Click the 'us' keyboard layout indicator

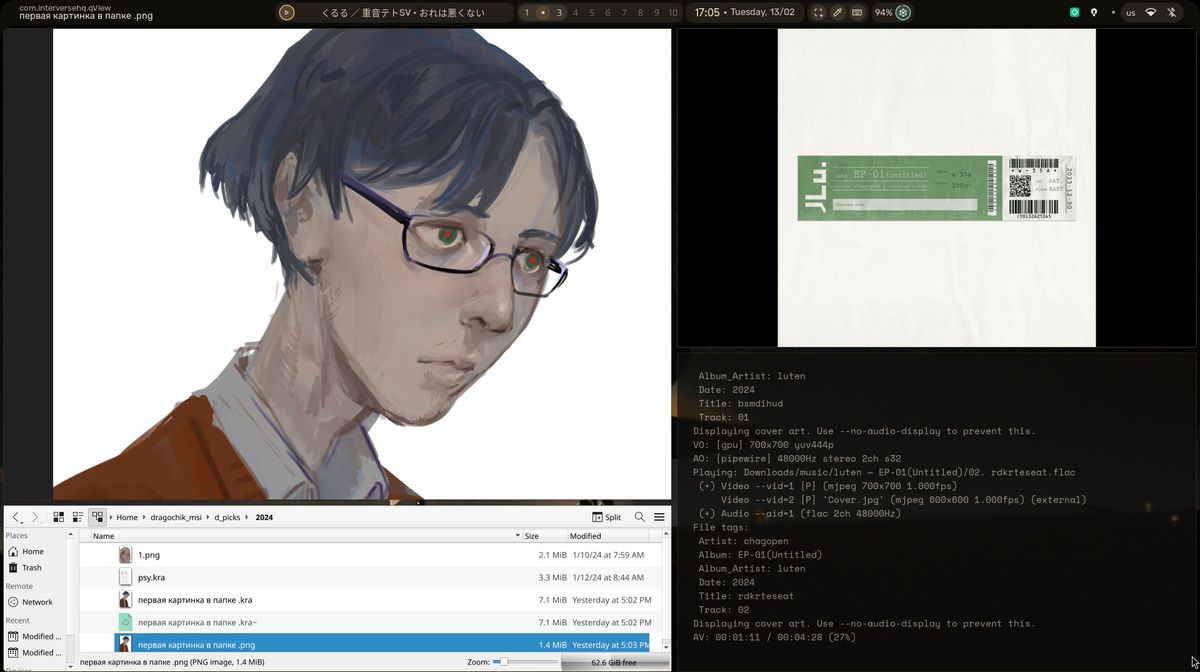[1130, 13]
